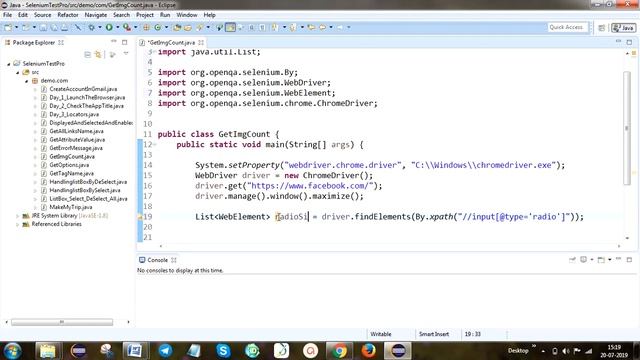Click the Save toolbar icon
The height and width of the screenshot is (360, 640).
tap(43, 27)
